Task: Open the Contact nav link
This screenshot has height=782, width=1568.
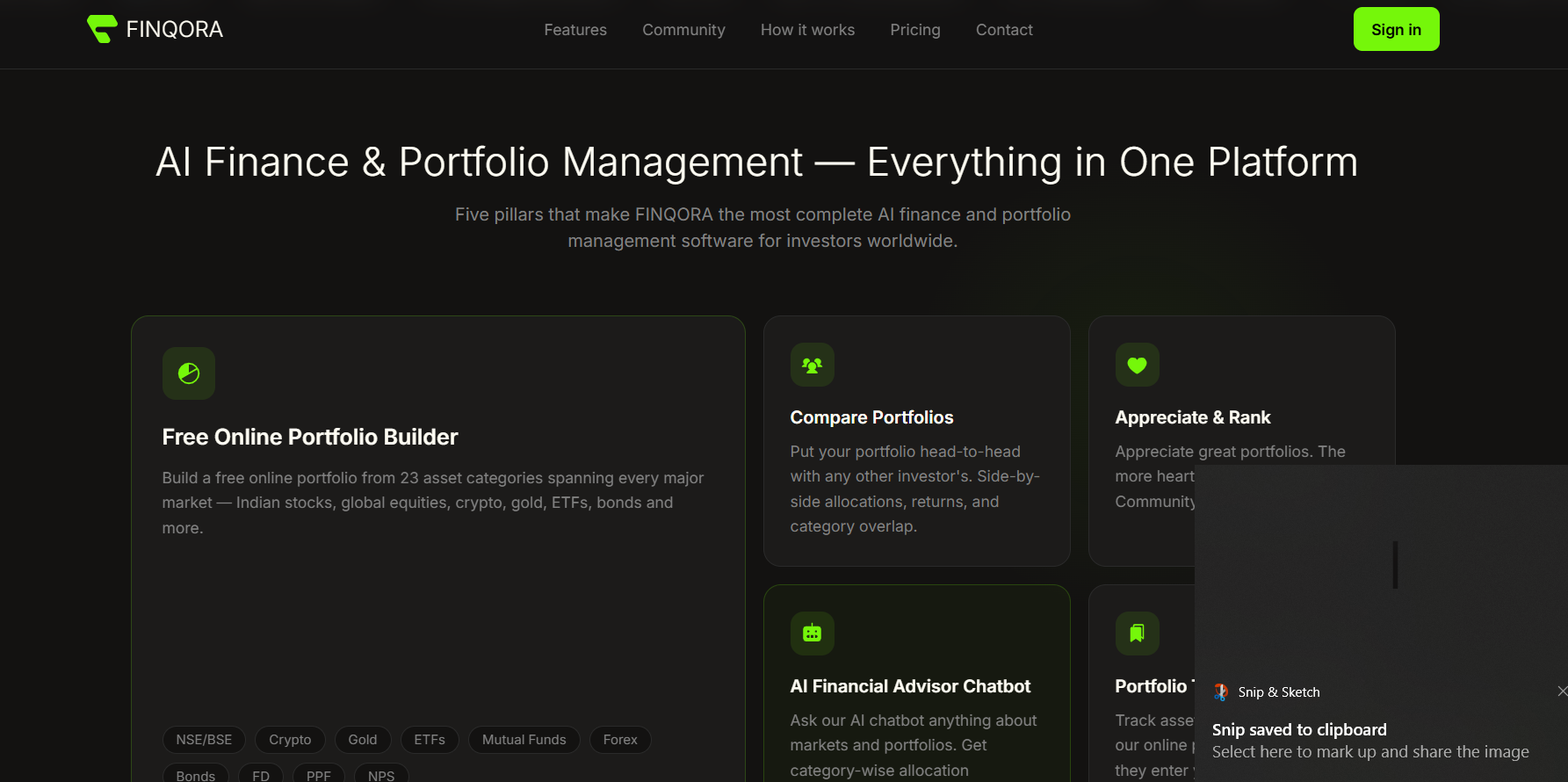Action: pos(1004,30)
